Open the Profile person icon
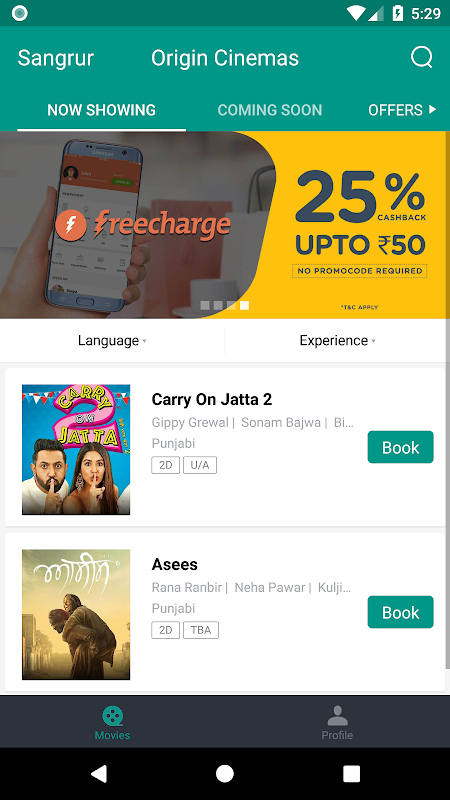 pos(337,716)
